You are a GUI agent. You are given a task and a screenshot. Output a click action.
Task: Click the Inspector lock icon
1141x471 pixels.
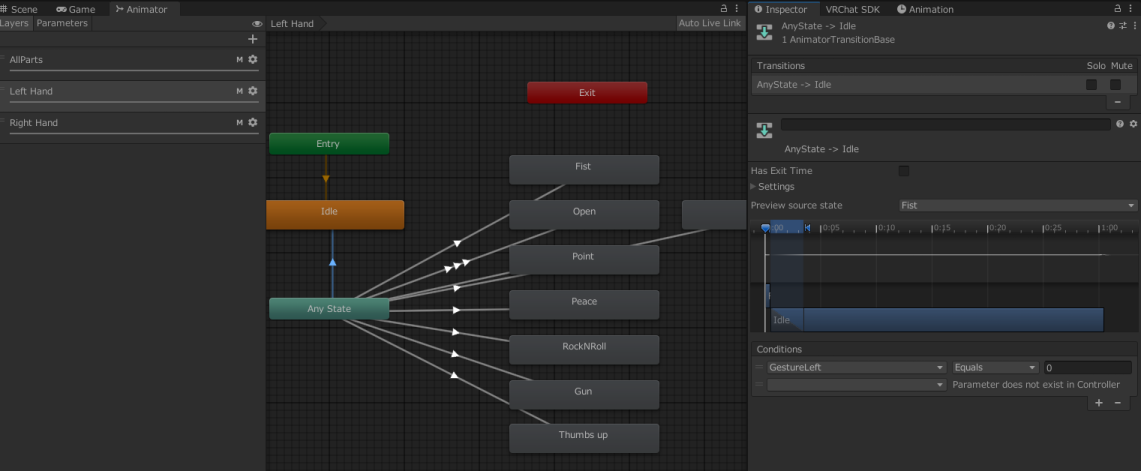1122,9
